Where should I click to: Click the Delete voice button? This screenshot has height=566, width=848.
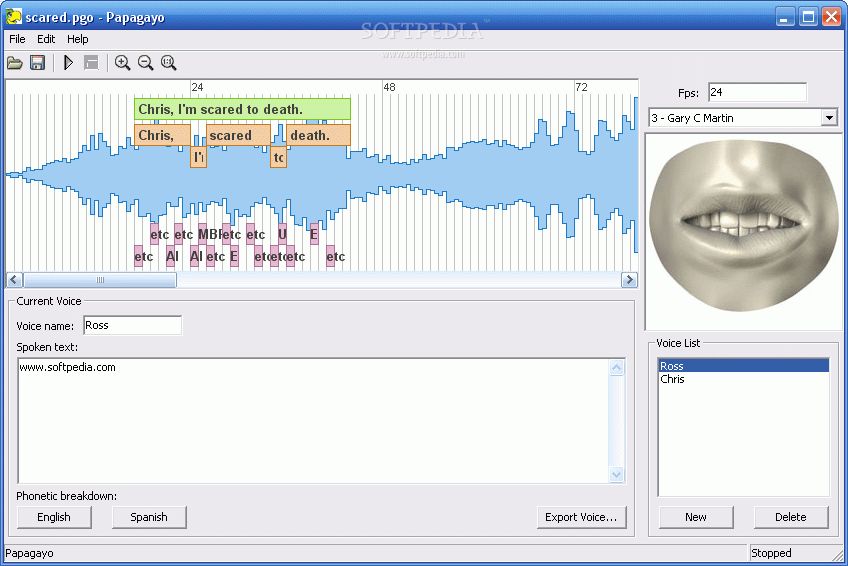tap(791, 517)
